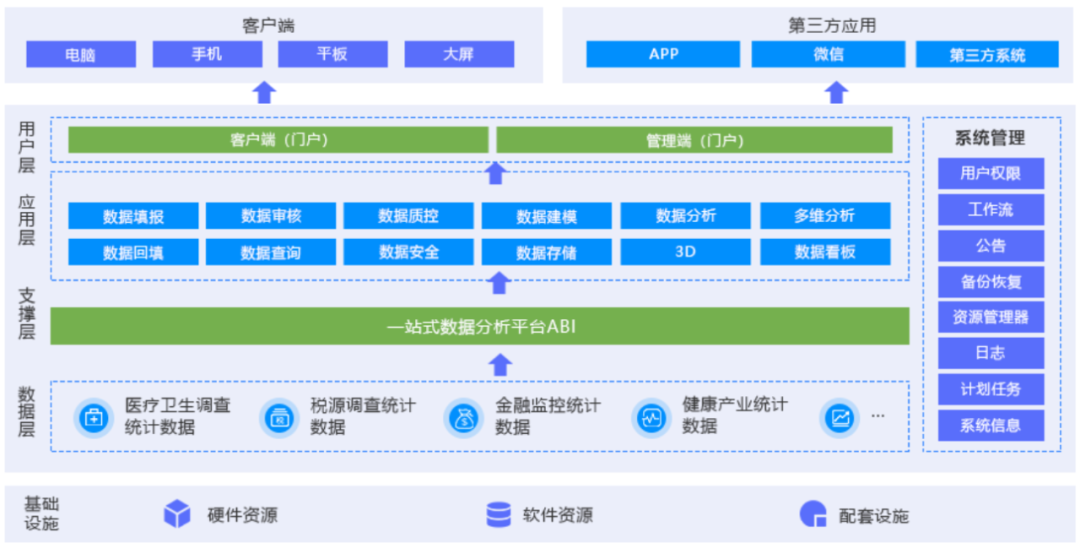Select 计划任务 in system management
Screen dimensions: 1080x548
pyautogui.click(x=990, y=389)
